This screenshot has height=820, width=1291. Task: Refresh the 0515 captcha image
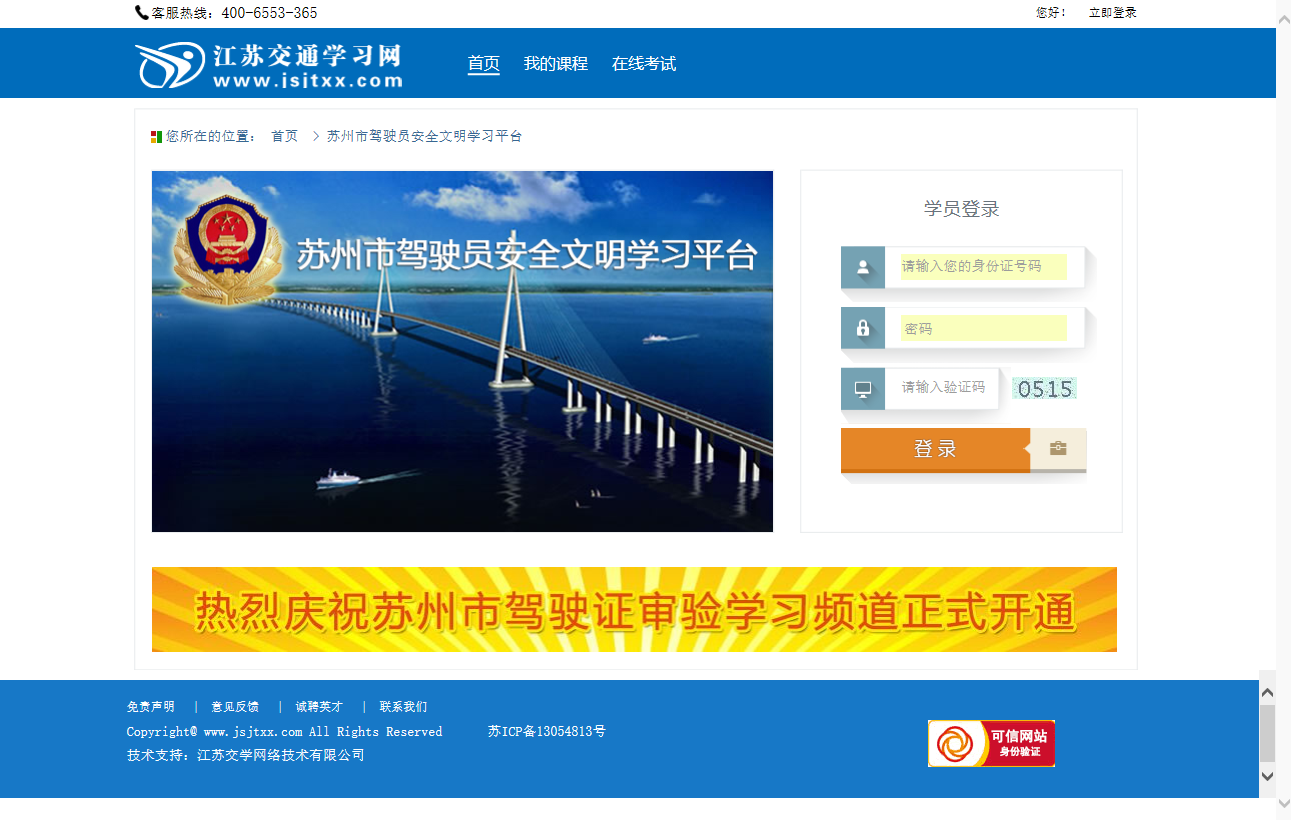point(1044,389)
